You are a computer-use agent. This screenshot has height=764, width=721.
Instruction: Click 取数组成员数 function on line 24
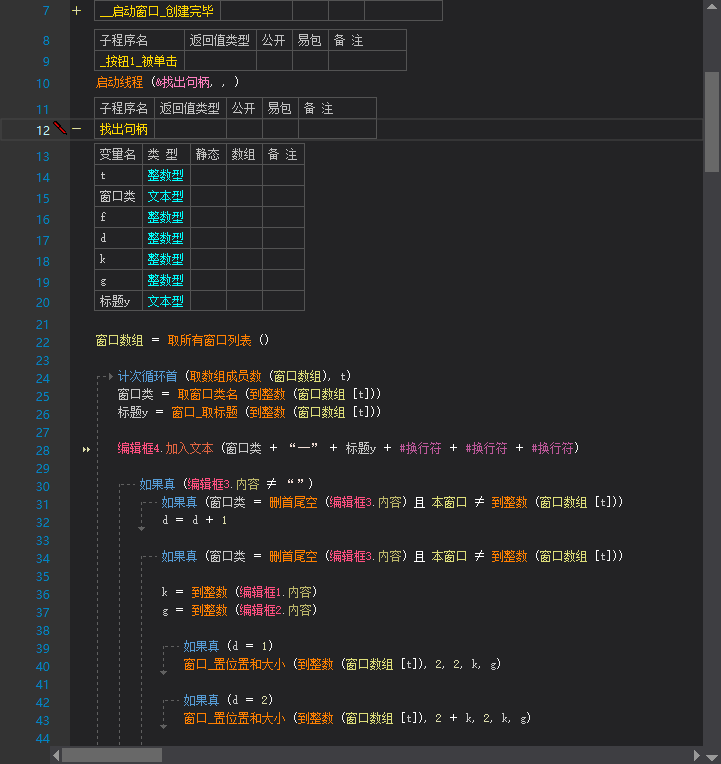coord(226,376)
